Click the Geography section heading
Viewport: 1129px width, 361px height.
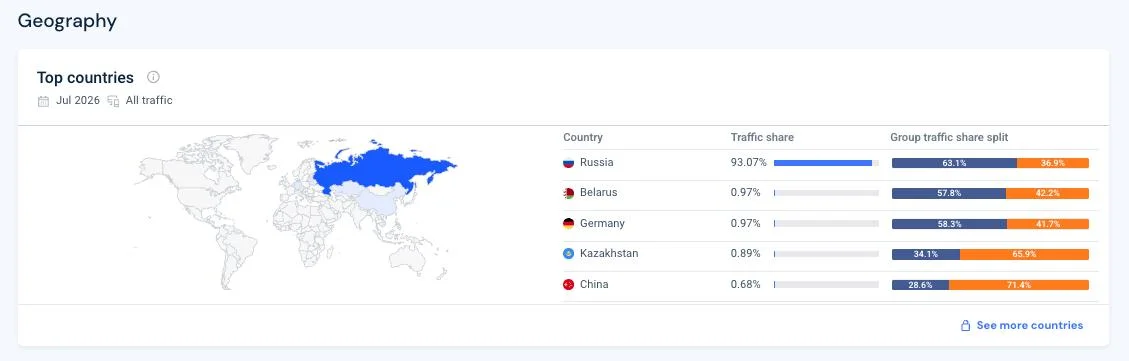pyautogui.click(x=67, y=22)
